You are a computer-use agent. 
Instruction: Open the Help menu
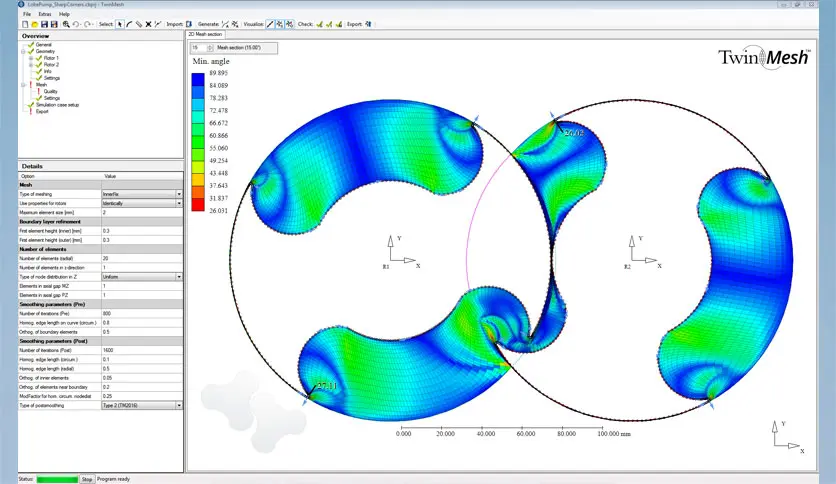click(x=64, y=14)
